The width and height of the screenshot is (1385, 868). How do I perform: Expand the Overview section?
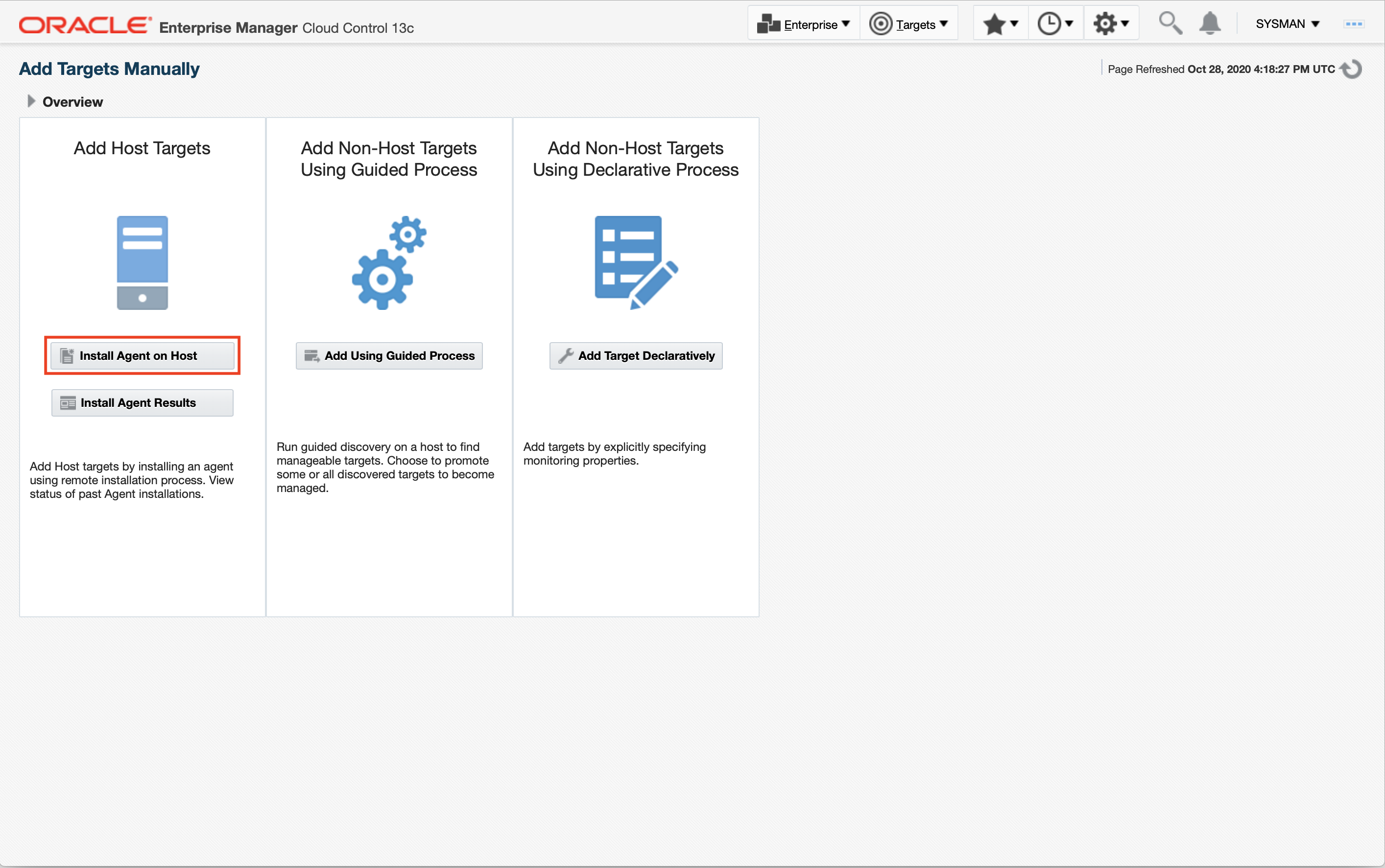[x=31, y=102]
